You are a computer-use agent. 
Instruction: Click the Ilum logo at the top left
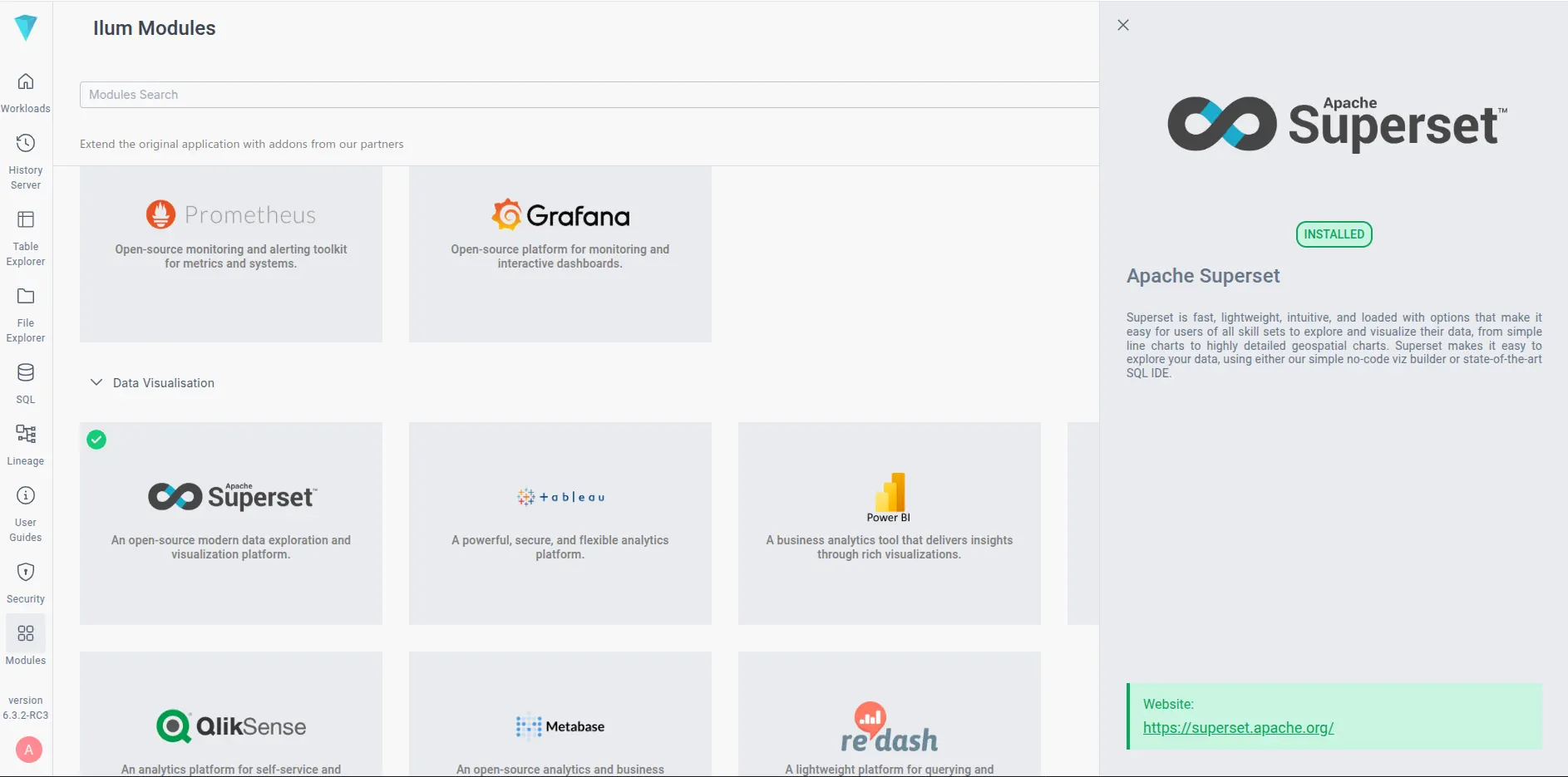pyautogui.click(x=26, y=27)
